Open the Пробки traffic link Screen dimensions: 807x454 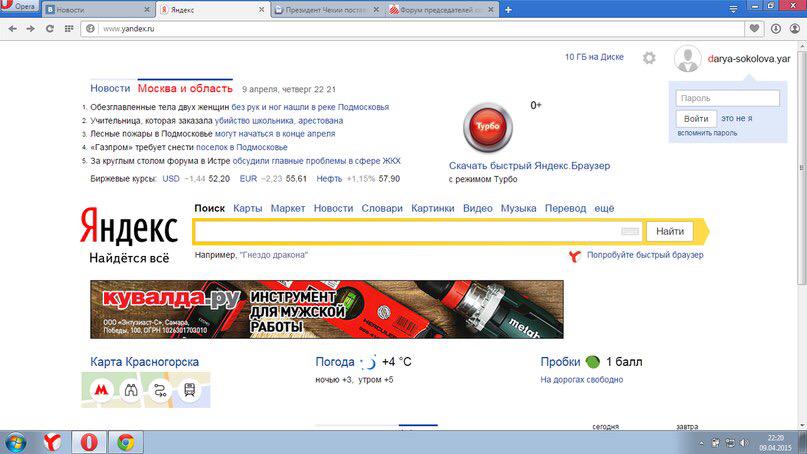click(x=560, y=362)
